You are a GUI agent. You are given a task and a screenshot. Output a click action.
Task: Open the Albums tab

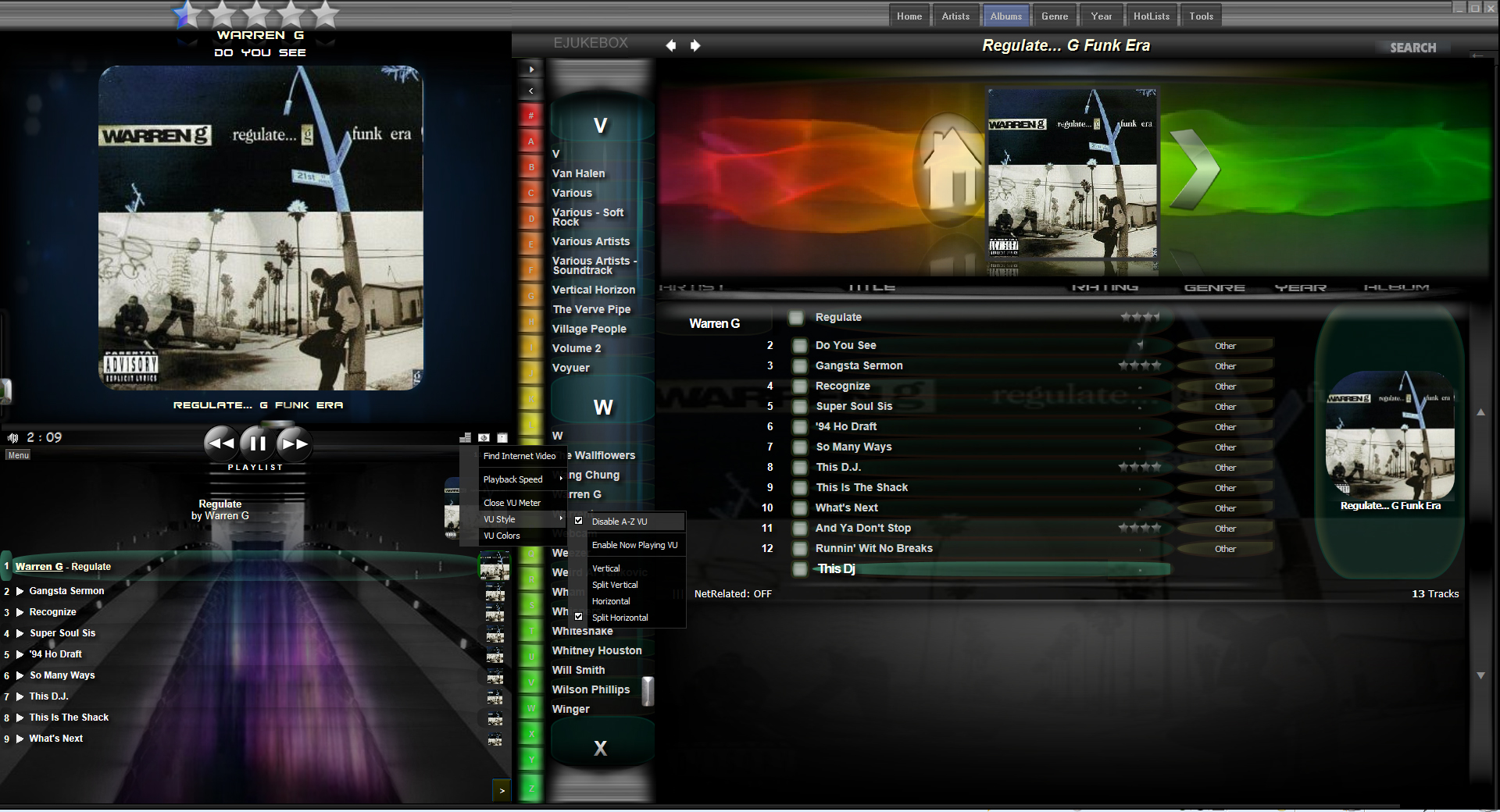point(1005,16)
